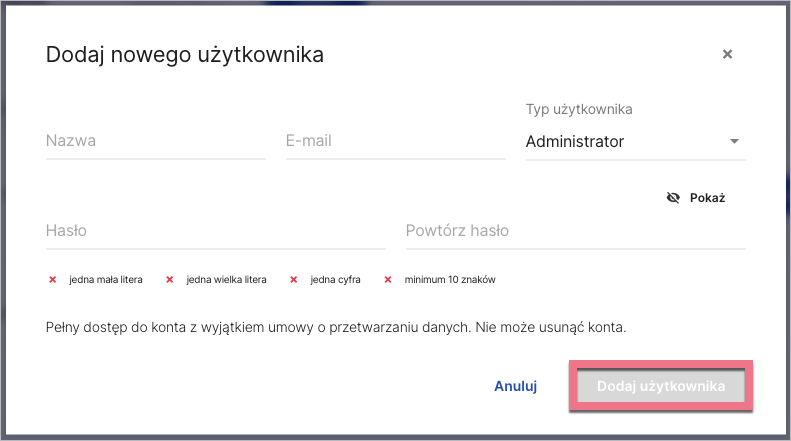Click red X next to jedna cyfra
The width and height of the screenshot is (791, 441).
pyautogui.click(x=294, y=280)
